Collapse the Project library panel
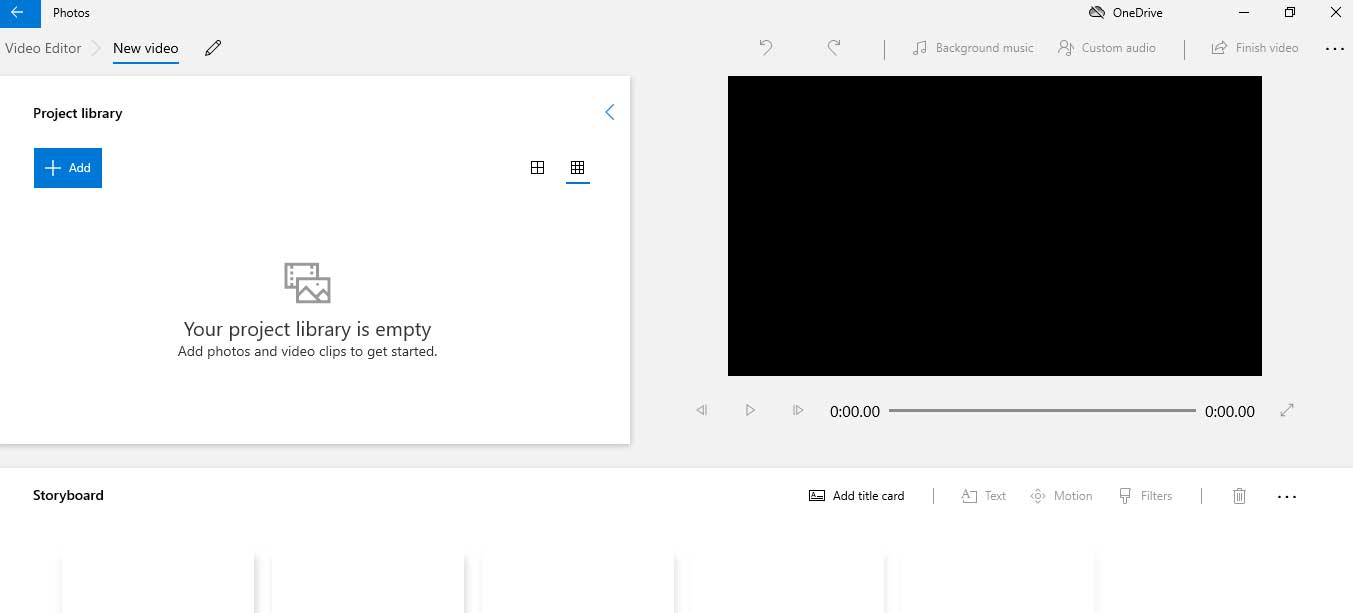1353x613 pixels. pos(610,112)
